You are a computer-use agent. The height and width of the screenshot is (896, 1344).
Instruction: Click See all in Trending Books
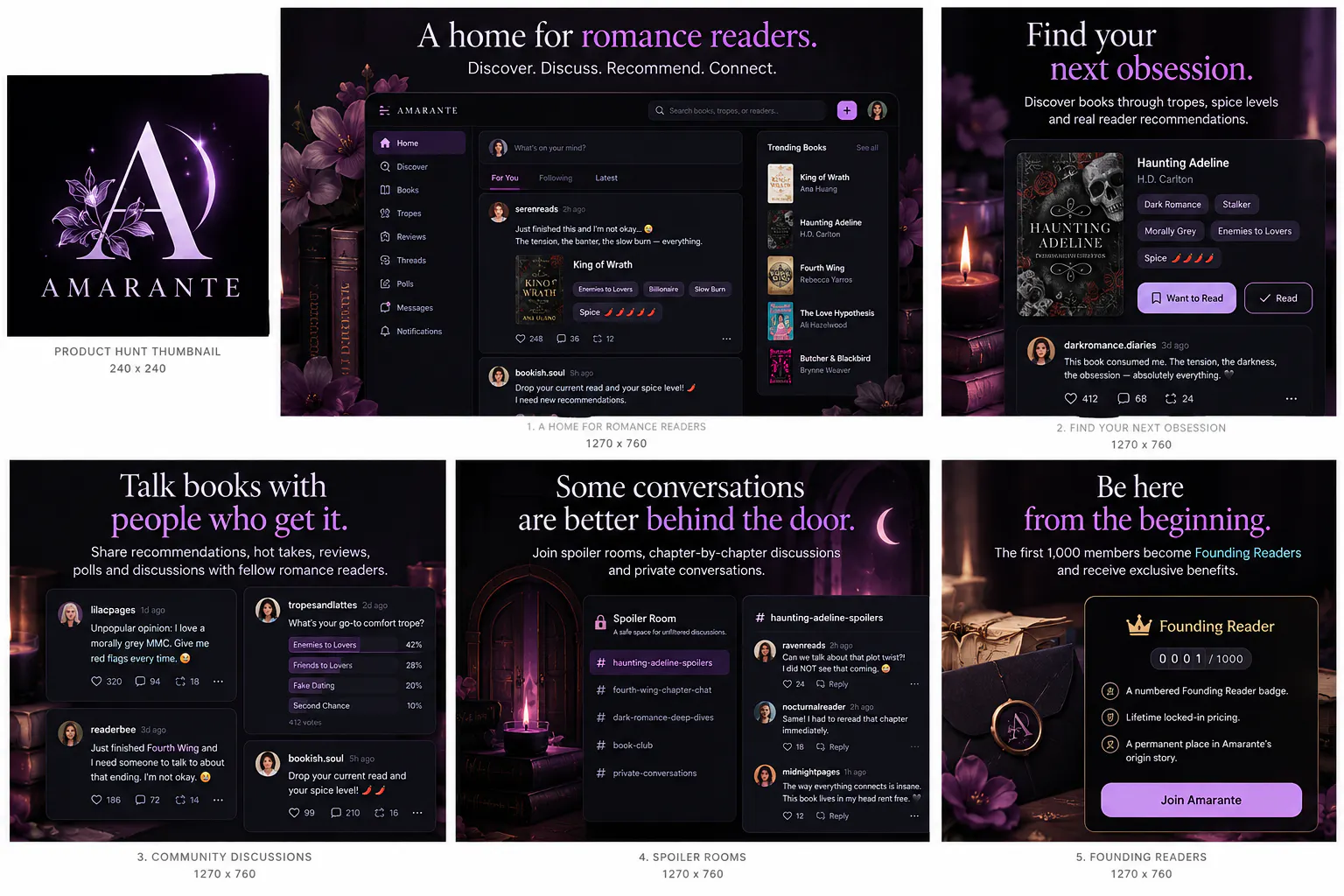click(x=867, y=148)
